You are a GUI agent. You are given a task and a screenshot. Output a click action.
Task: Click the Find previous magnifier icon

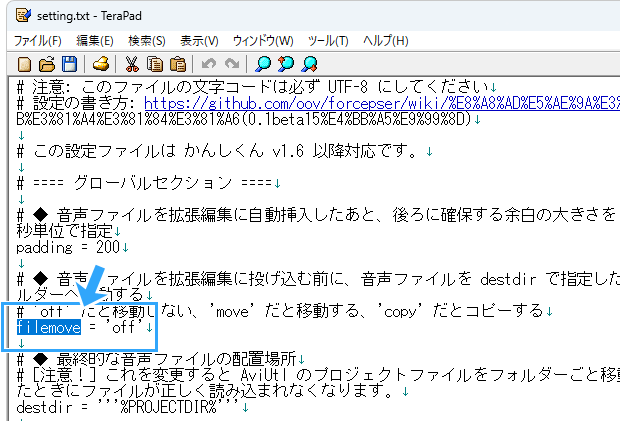click(286, 64)
